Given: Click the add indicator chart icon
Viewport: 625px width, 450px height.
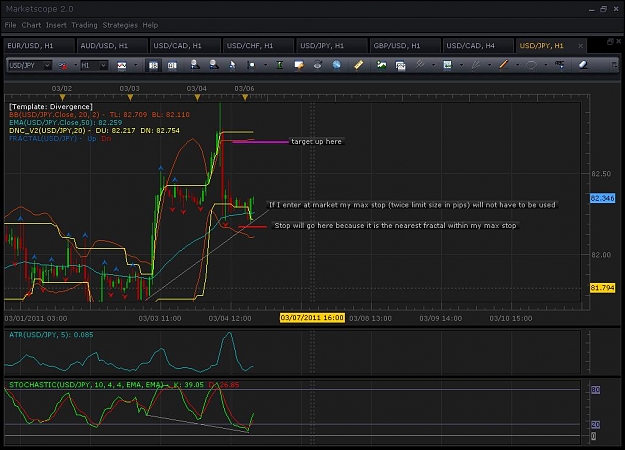Looking at the screenshot, I should 381,65.
